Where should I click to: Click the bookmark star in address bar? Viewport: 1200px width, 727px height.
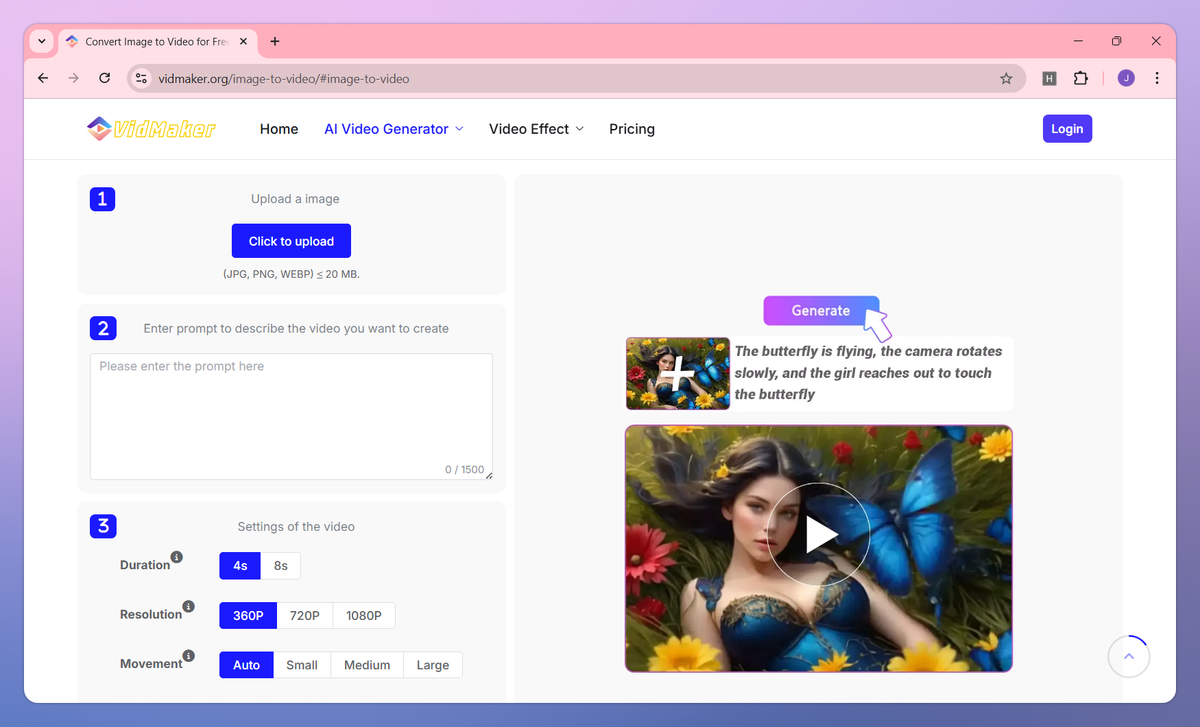coord(1006,77)
